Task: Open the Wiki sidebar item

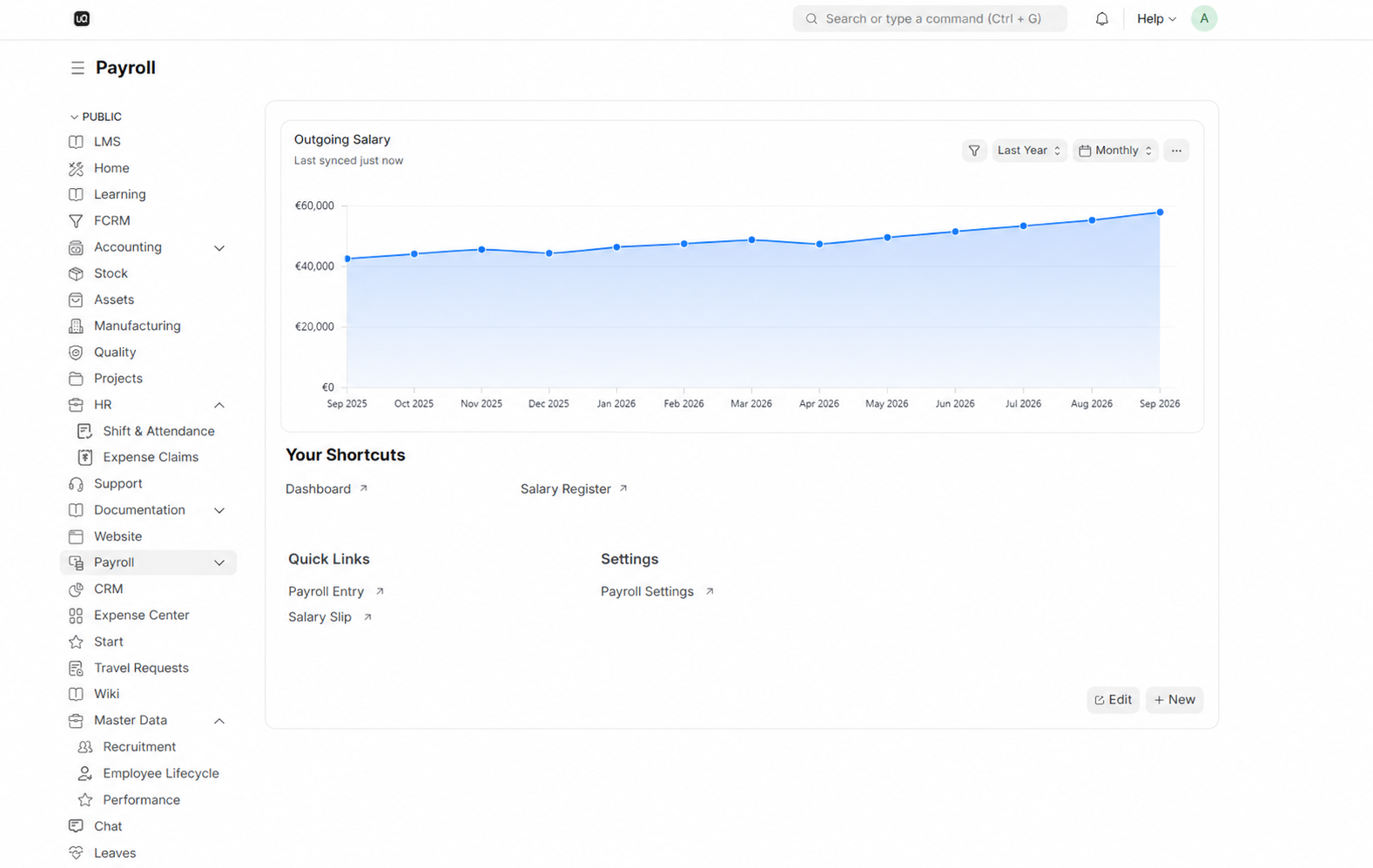Action: coord(106,694)
